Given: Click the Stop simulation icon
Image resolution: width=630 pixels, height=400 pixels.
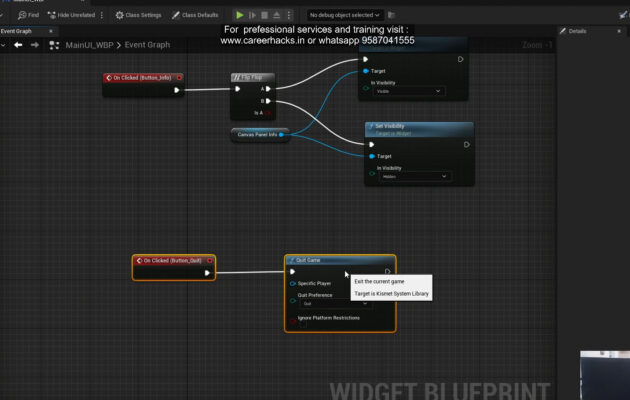Looking at the screenshot, I should point(263,15).
